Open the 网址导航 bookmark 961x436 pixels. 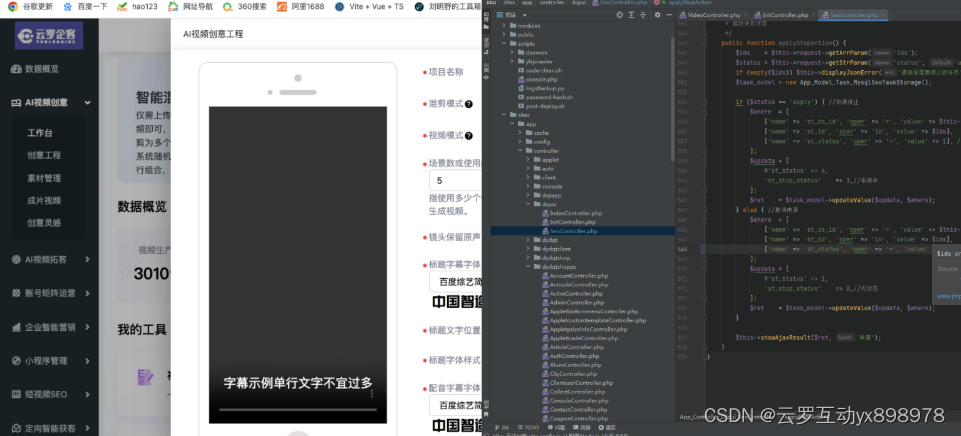click(x=191, y=7)
